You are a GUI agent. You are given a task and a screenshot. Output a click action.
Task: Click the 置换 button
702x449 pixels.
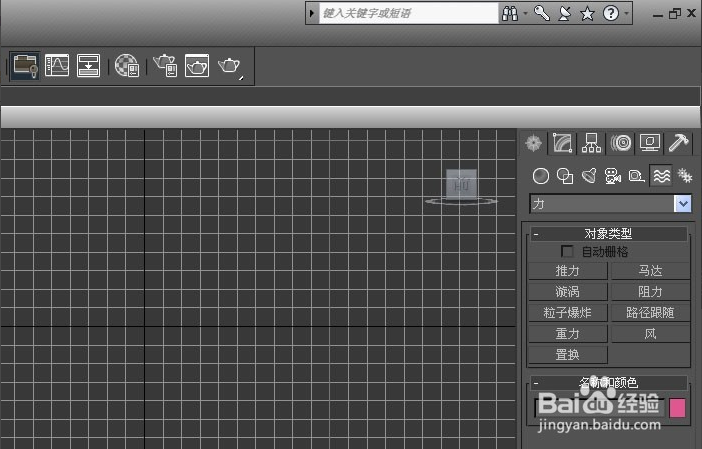click(568, 355)
